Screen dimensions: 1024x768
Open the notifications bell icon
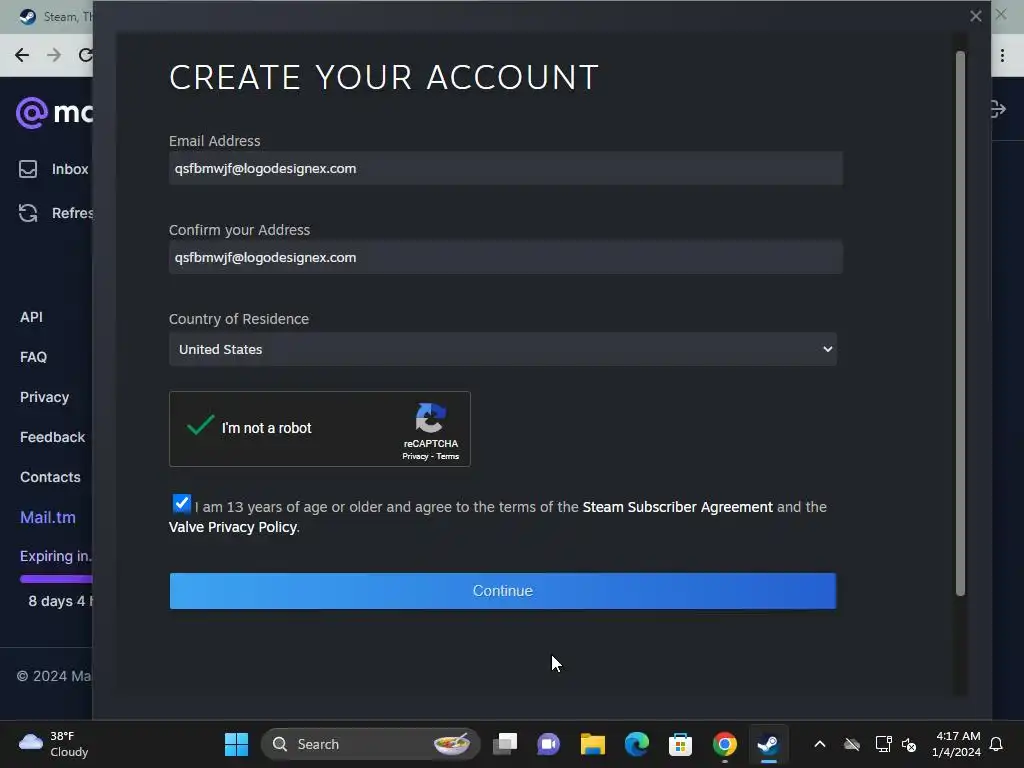coord(997,744)
